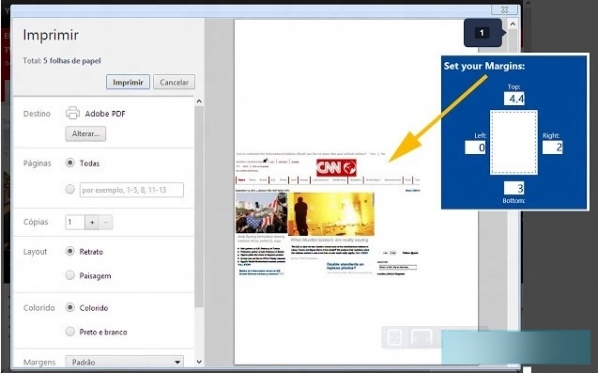Viewport: 598px width, 373px height.
Task: Click the Right margin value field
Action: pos(552,147)
